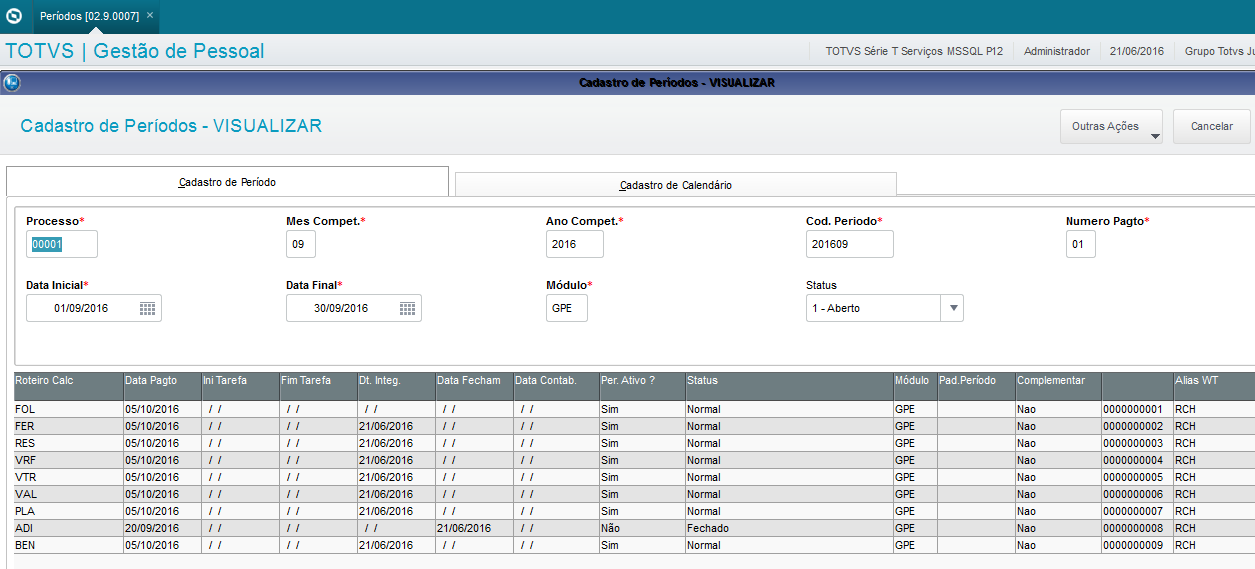1255x569 pixels.
Task: Select the ADI row in the grid
Action: point(634,528)
